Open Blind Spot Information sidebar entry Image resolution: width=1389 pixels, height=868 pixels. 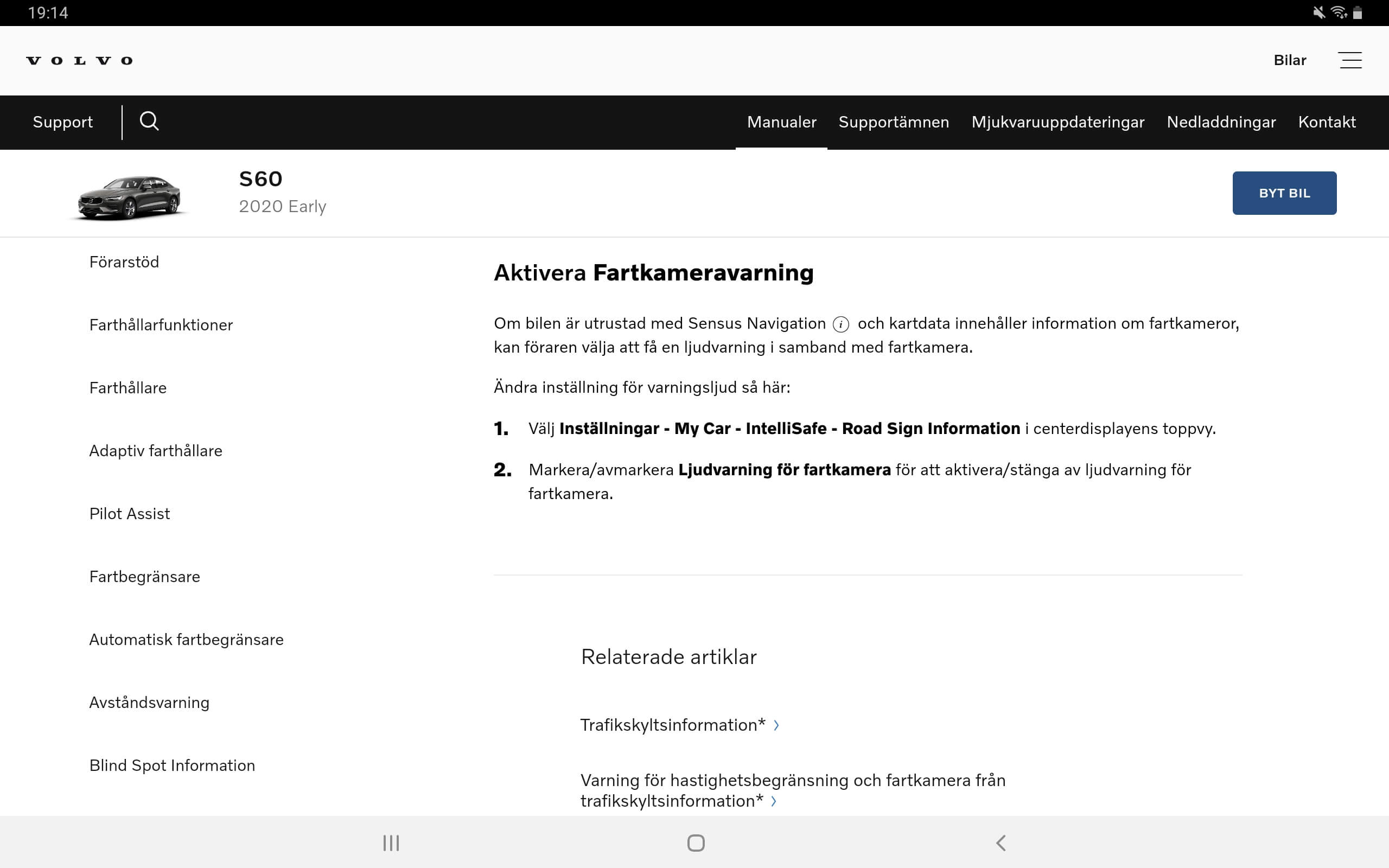pyautogui.click(x=171, y=765)
